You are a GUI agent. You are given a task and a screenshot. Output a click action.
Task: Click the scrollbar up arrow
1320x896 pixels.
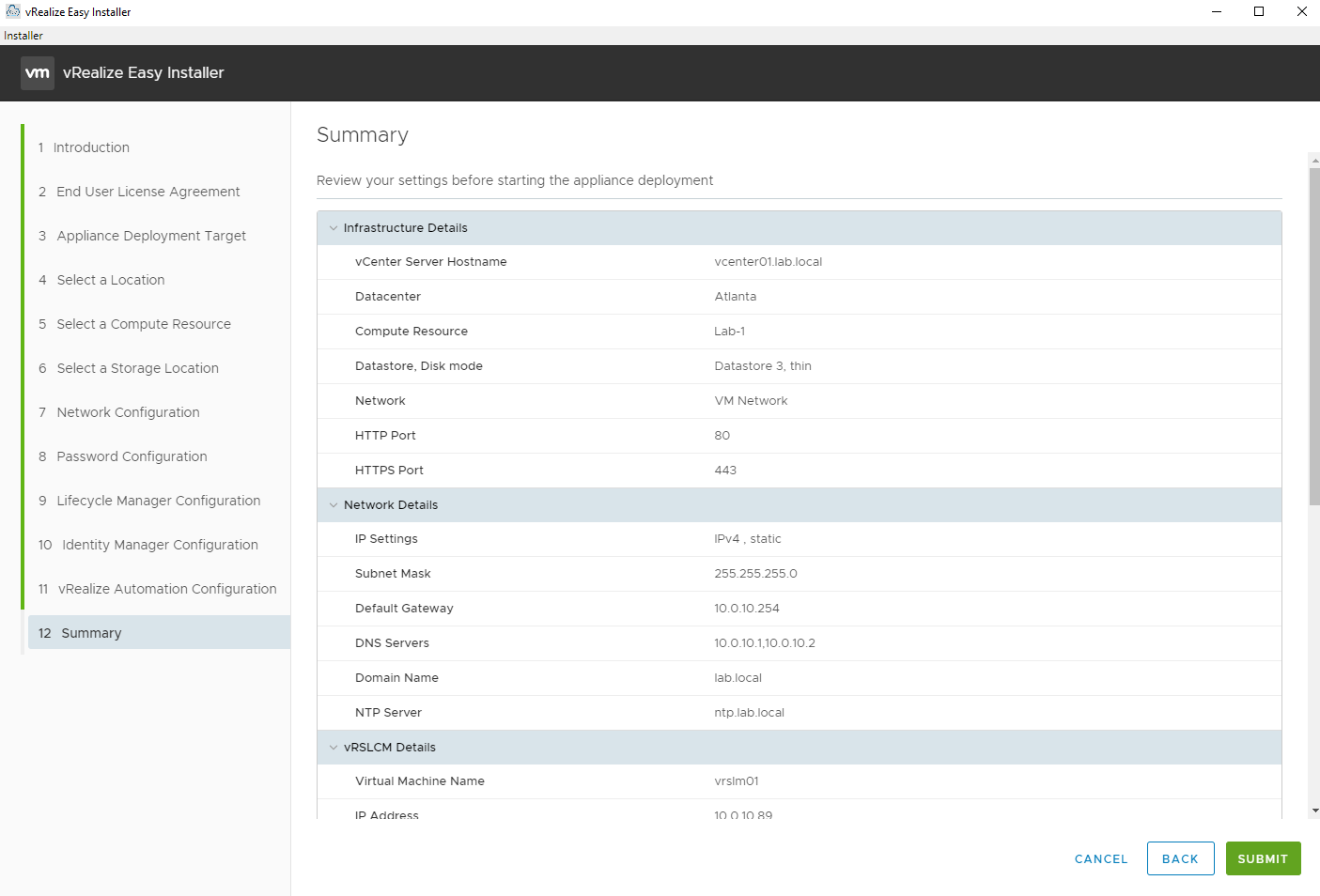tap(1314, 160)
